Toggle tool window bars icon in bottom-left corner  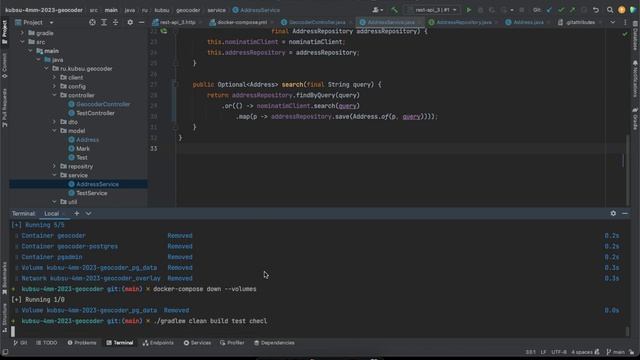click(x=5, y=352)
